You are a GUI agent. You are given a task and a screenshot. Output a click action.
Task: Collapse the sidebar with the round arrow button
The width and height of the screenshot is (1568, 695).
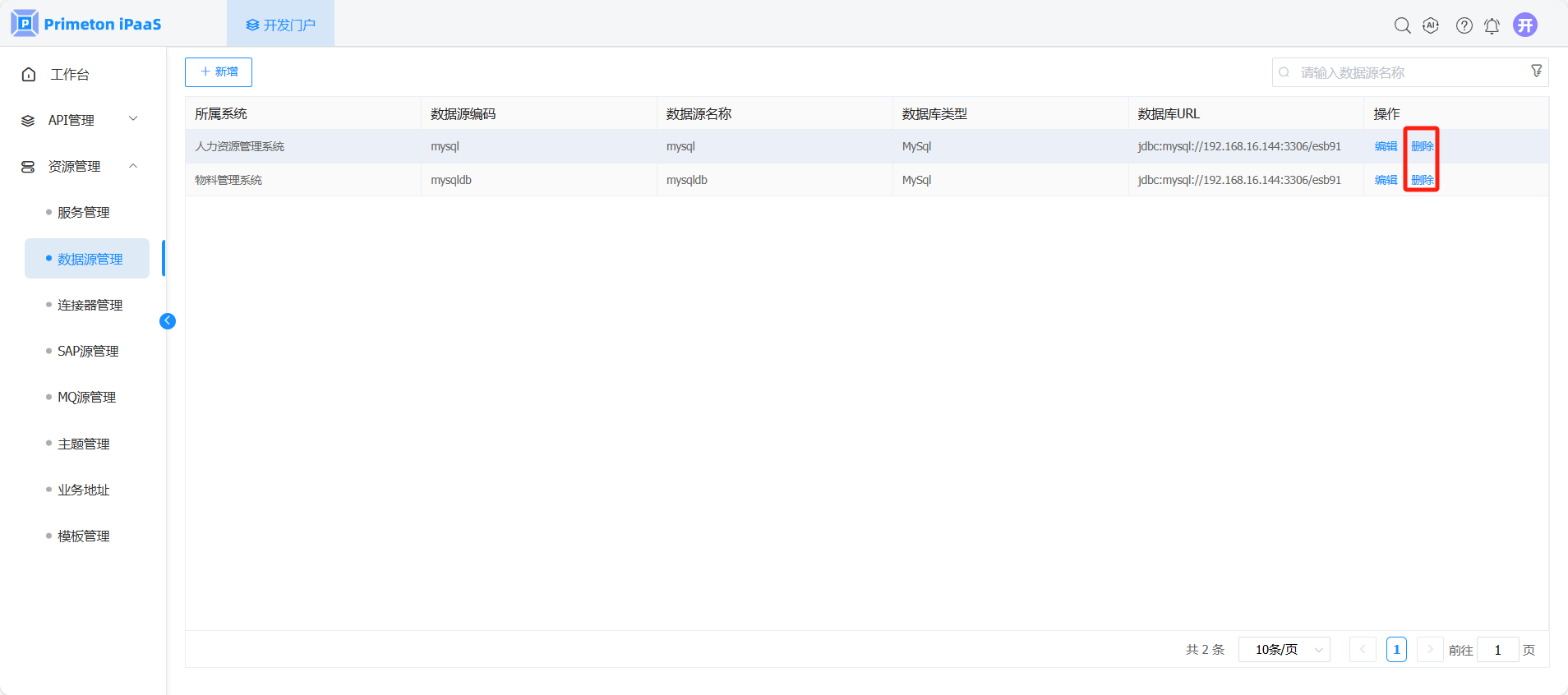pos(168,321)
